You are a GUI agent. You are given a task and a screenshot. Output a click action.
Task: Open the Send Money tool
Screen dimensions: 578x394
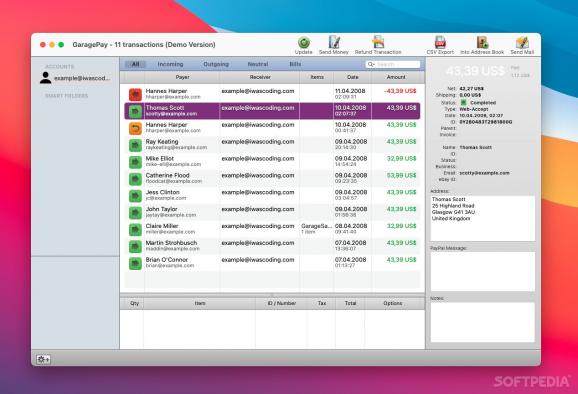(x=334, y=43)
